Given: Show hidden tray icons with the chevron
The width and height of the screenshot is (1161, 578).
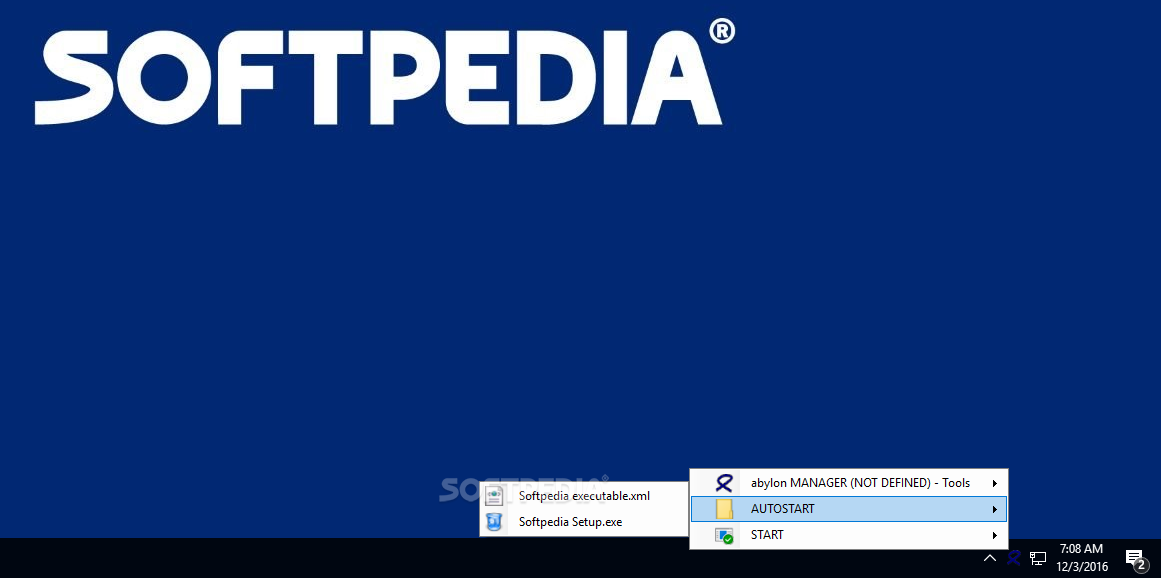Looking at the screenshot, I should [x=989, y=558].
